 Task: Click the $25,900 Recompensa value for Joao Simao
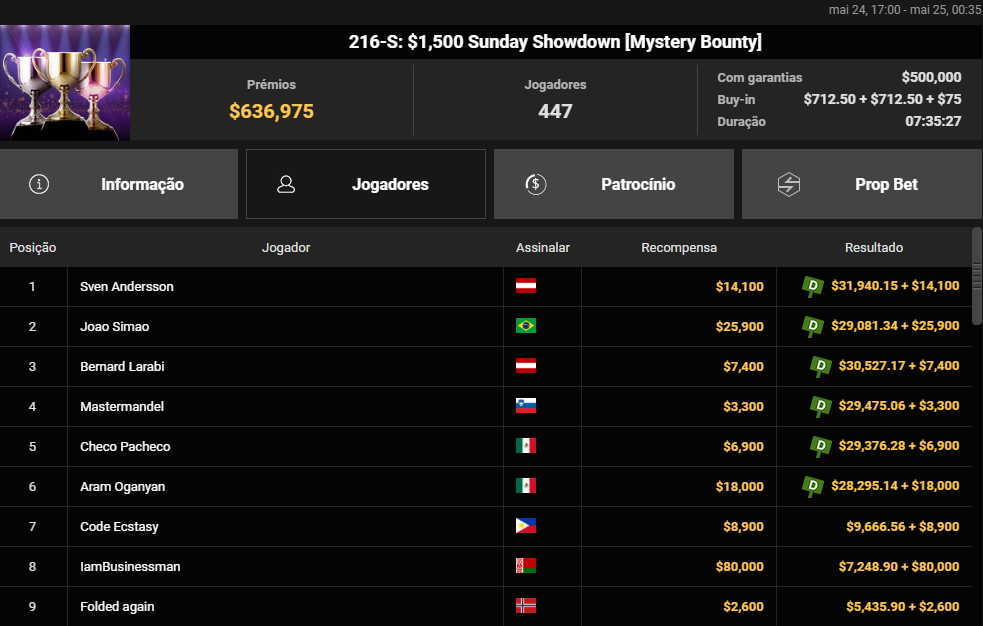(740, 326)
